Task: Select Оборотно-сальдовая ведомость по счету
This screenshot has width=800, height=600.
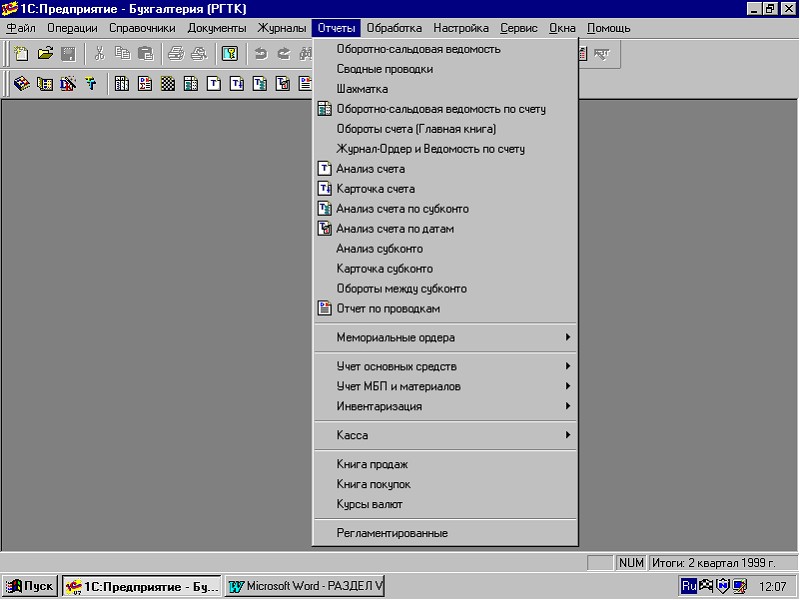Action: coord(445,109)
